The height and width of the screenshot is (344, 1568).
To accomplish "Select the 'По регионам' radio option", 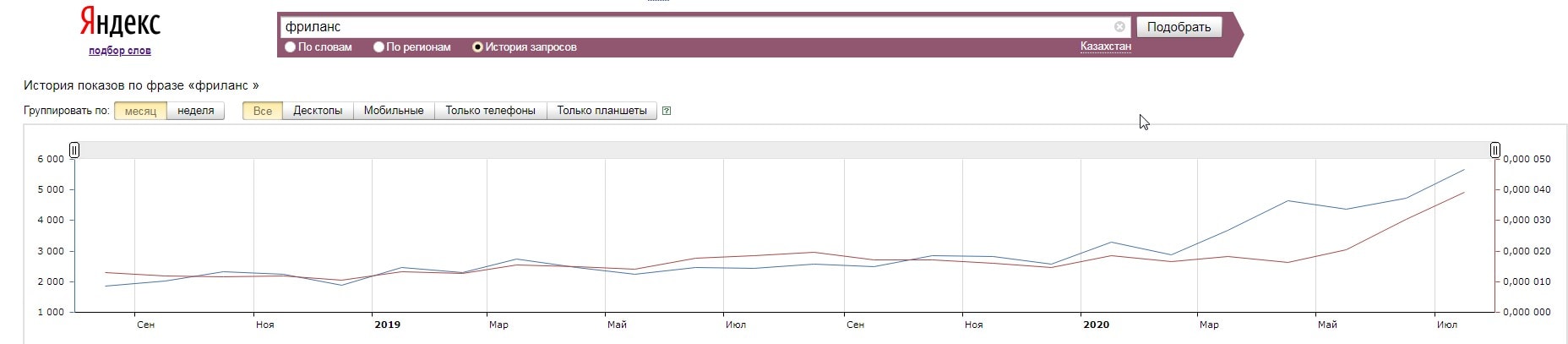I will [x=379, y=47].
